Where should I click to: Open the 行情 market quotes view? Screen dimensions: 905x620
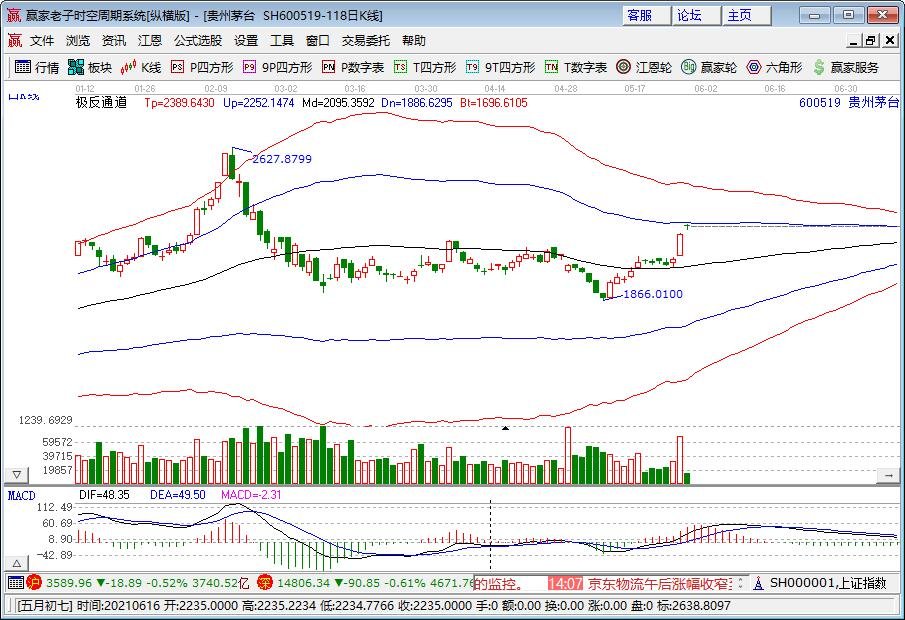[37, 68]
